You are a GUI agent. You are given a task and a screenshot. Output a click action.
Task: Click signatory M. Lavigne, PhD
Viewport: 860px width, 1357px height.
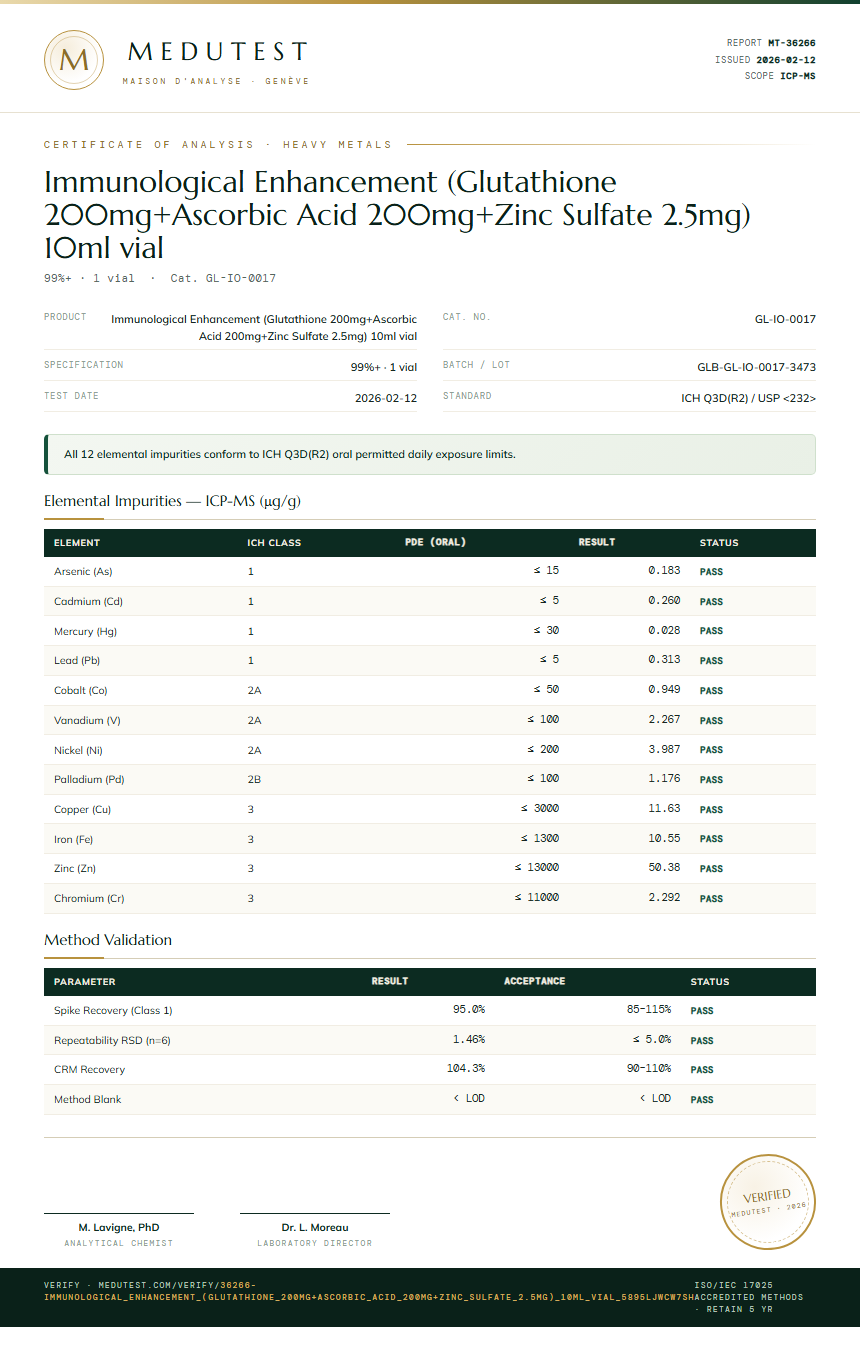click(x=119, y=1227)
